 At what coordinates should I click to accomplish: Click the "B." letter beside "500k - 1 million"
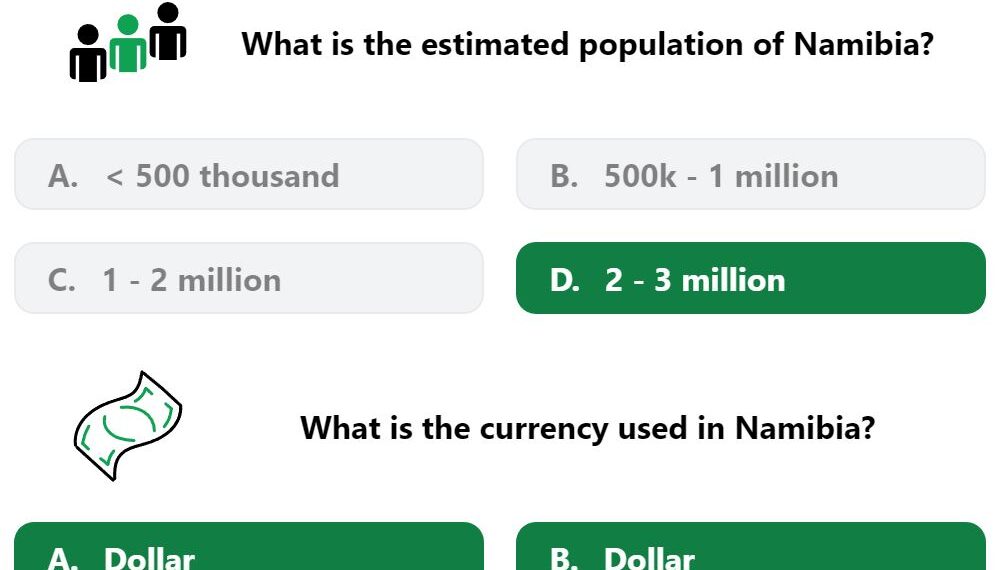click(564, 176)
